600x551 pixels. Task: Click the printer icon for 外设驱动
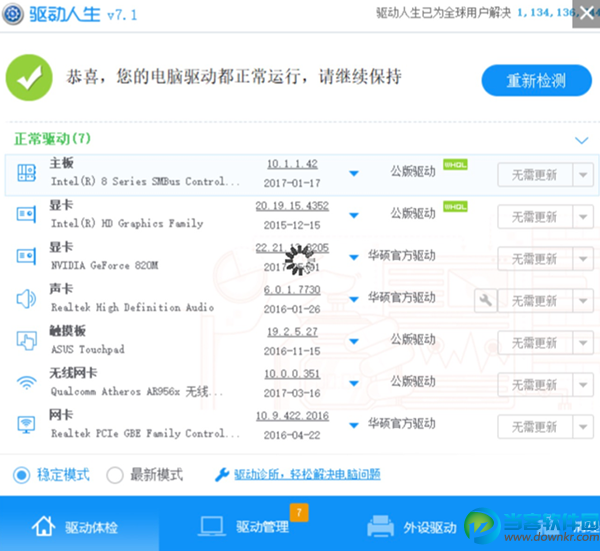(x=380, y=526)
